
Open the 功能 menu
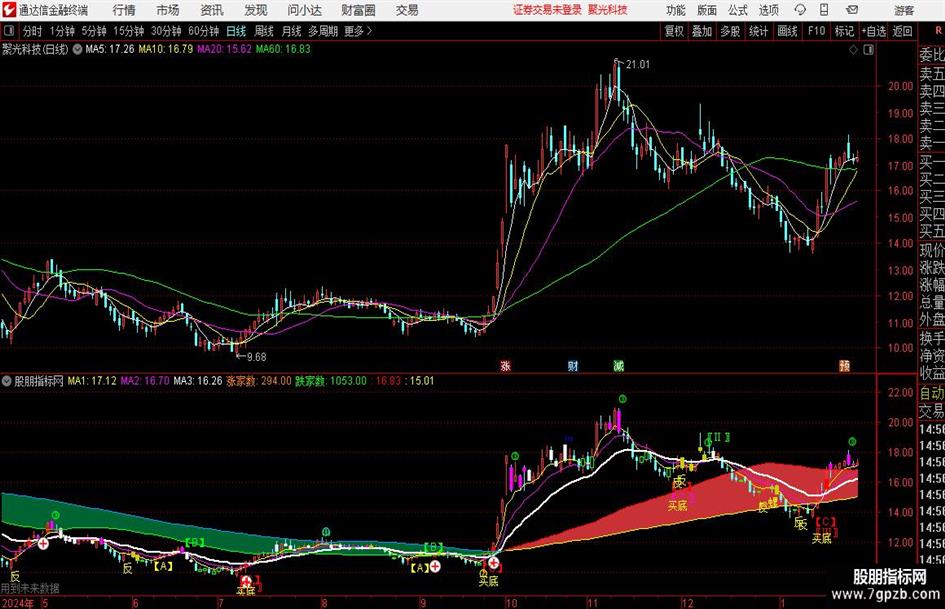676,10
